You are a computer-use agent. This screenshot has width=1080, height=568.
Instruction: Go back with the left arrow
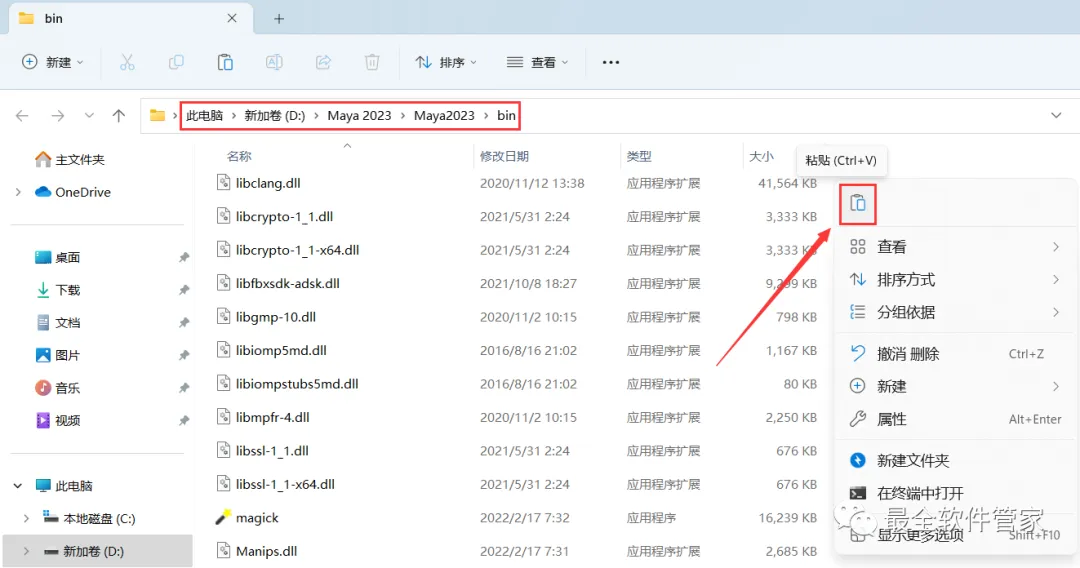[x=22, y=116]
